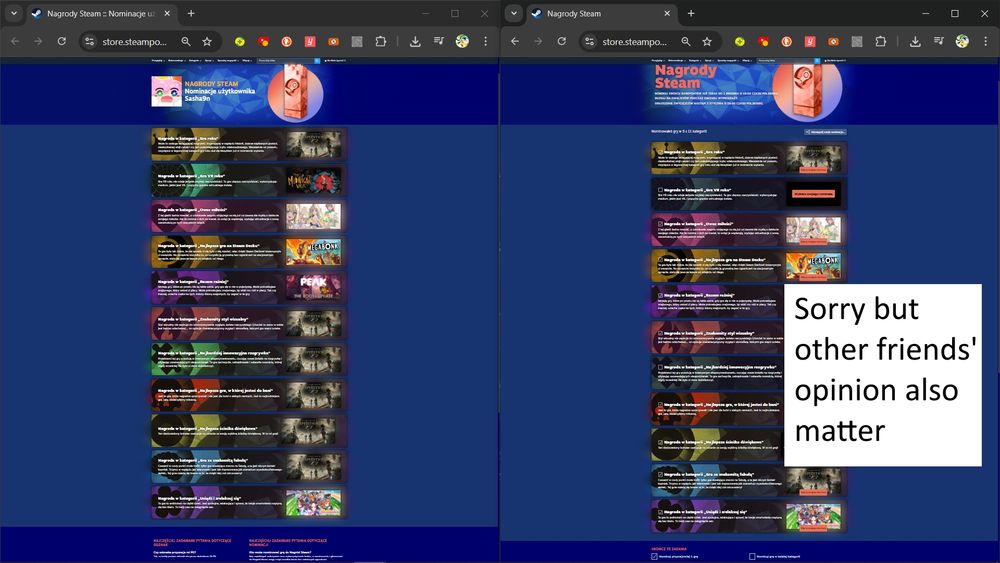
Task: Open Downloads in the left window toolbar
Action: coord(415,41)
